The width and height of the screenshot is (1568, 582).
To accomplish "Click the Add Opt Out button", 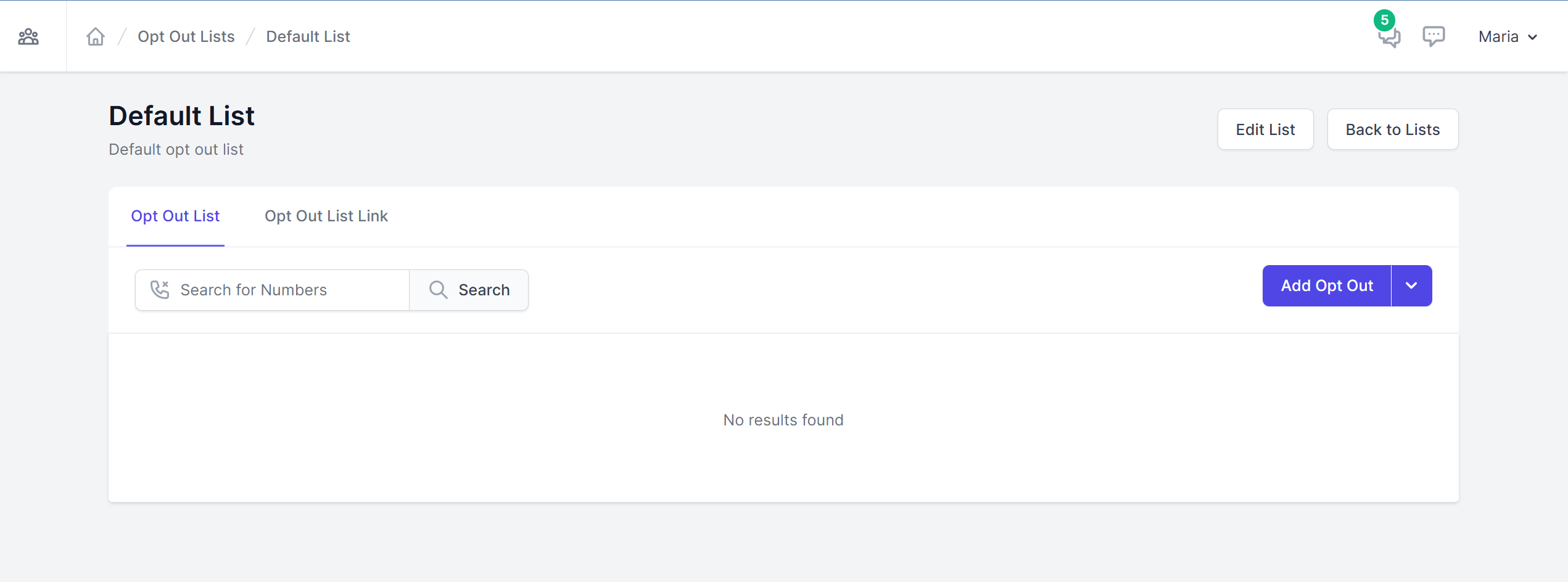I will coord(1327,285).
